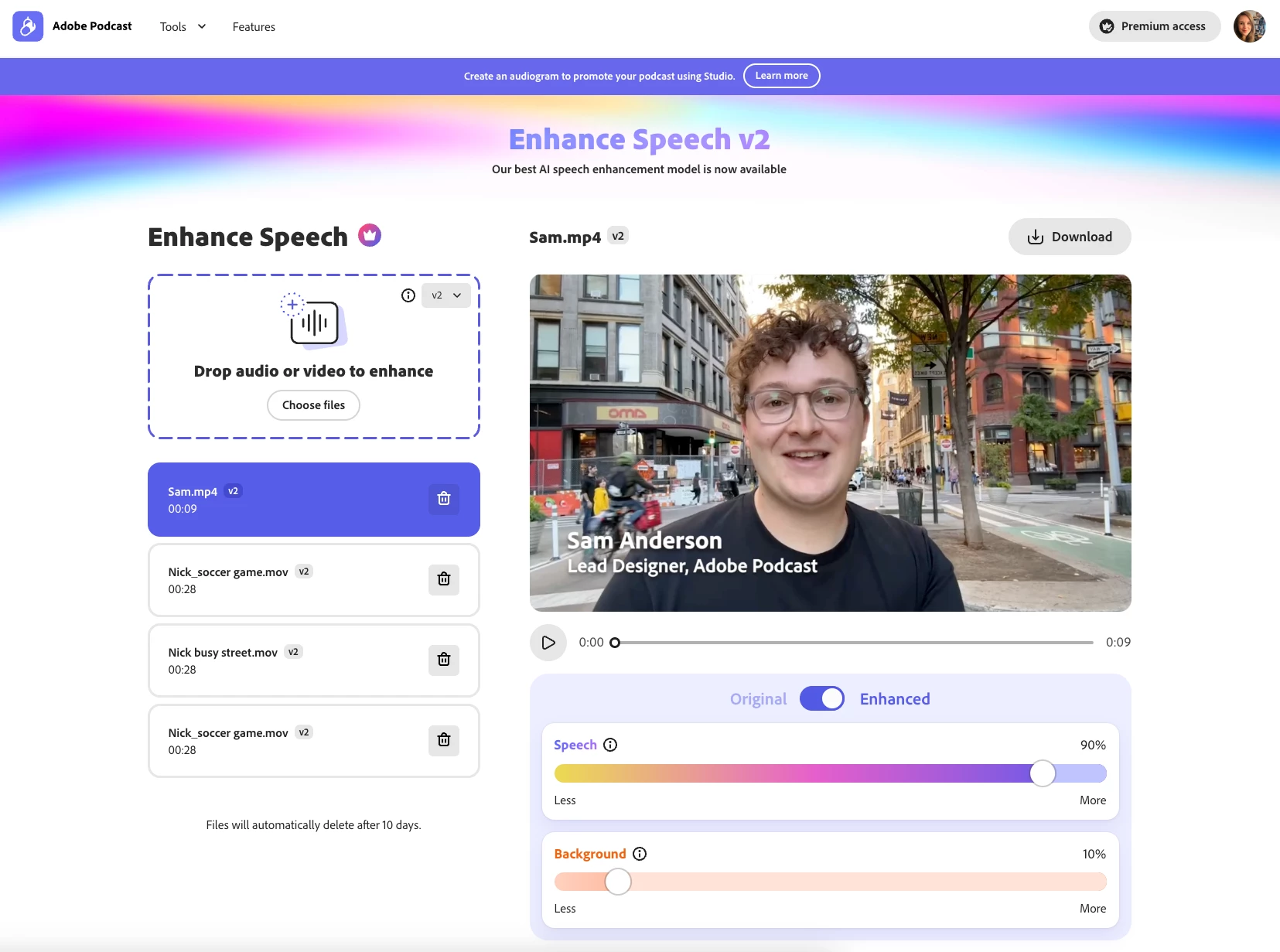The width and height of the screenshot is (1280, 952).
Task: Open the v2 model version dropdown
Action: point(446,295)
